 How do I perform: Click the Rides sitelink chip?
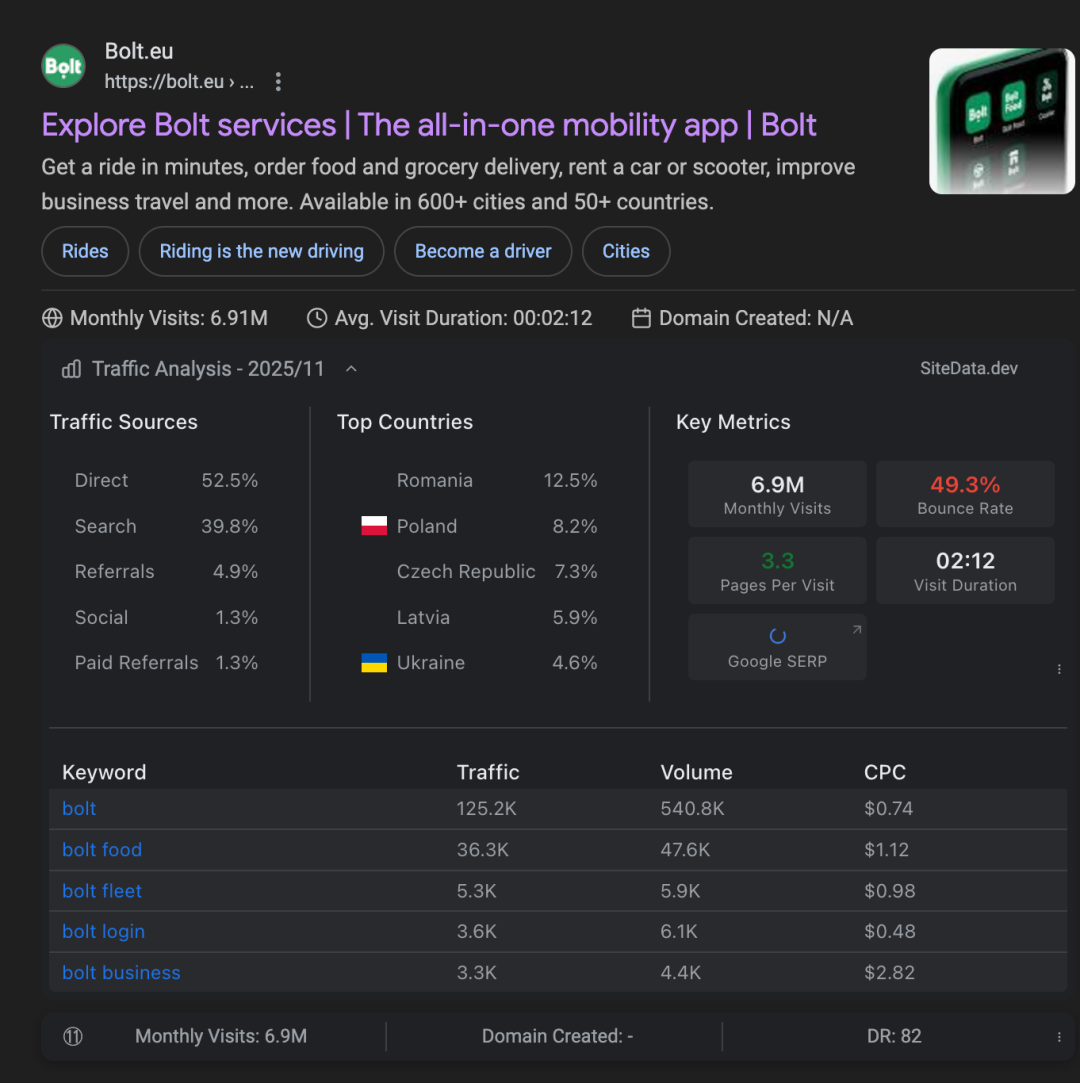[85, 251]
